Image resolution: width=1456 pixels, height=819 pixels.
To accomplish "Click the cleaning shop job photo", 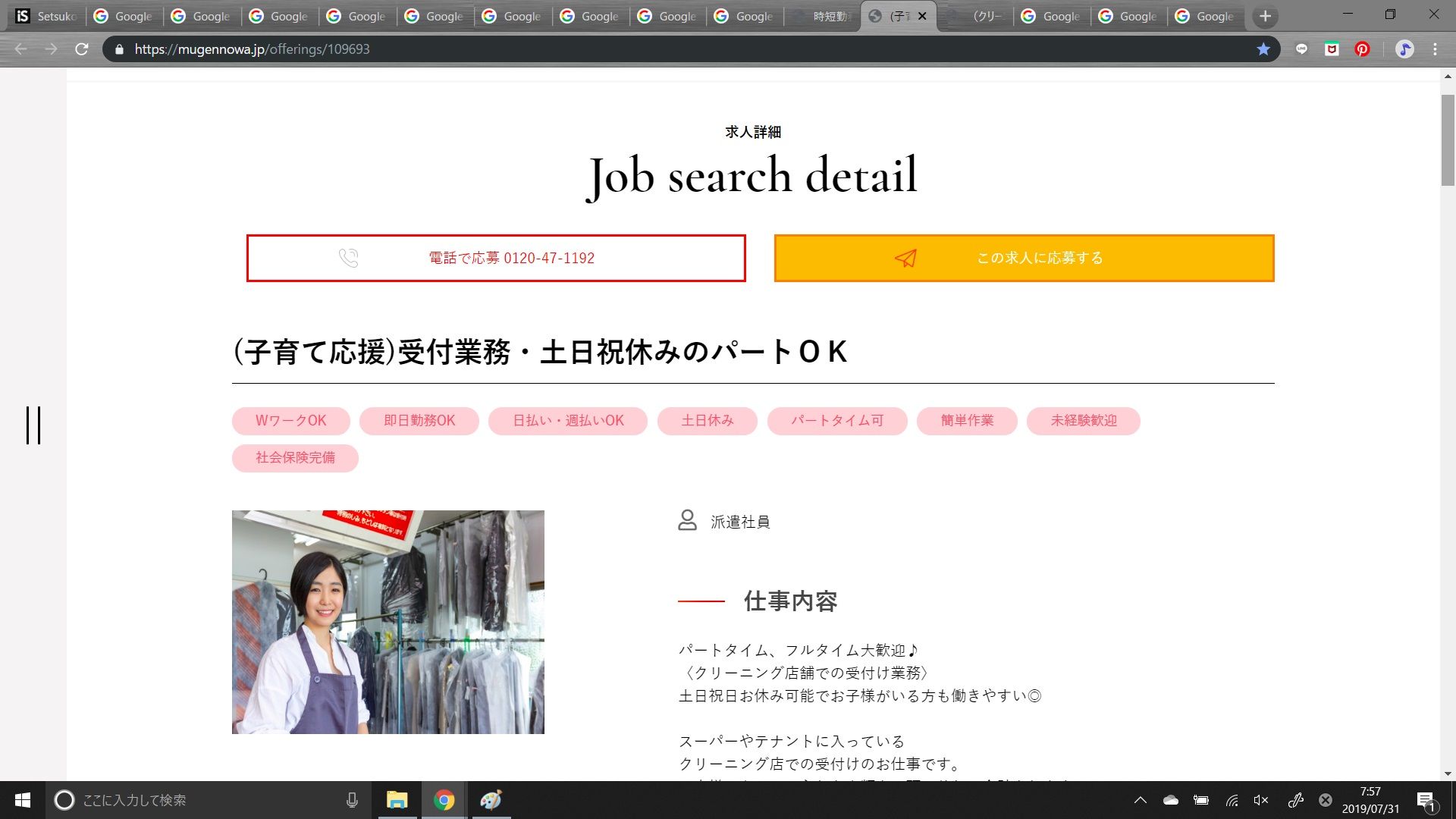I will [x=388, y=622].
